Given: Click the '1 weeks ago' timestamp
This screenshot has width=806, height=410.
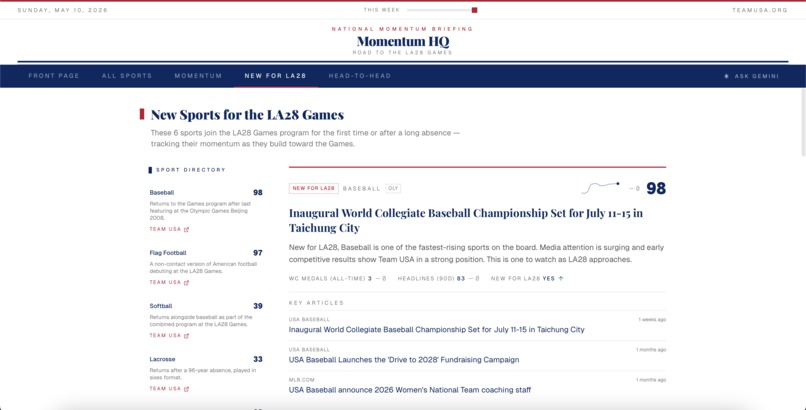Looking at the screenshot, I should pyautogui.click(x=652, y=320).
